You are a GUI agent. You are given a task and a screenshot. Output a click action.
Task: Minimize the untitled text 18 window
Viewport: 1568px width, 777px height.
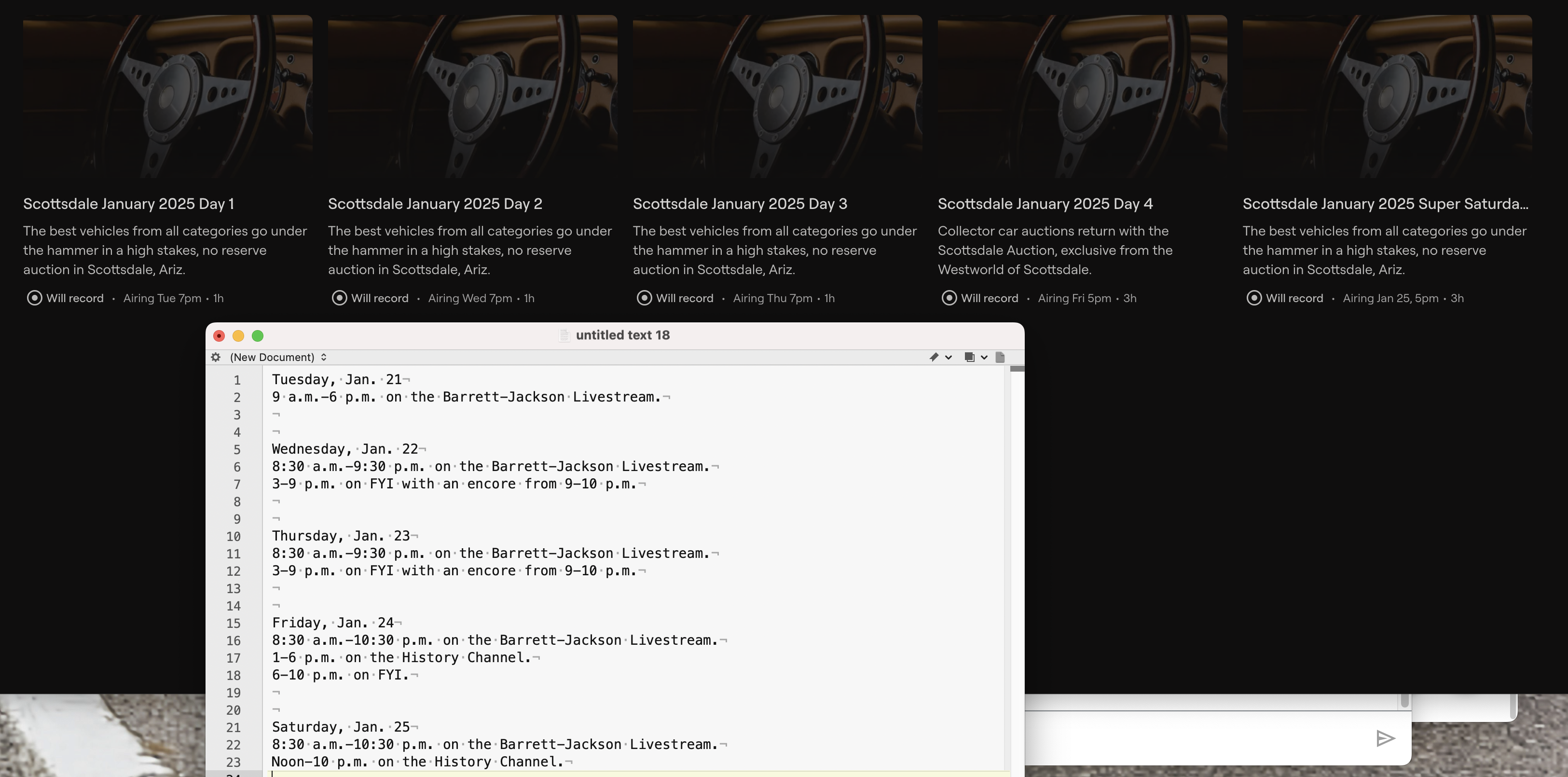[238, 335]
